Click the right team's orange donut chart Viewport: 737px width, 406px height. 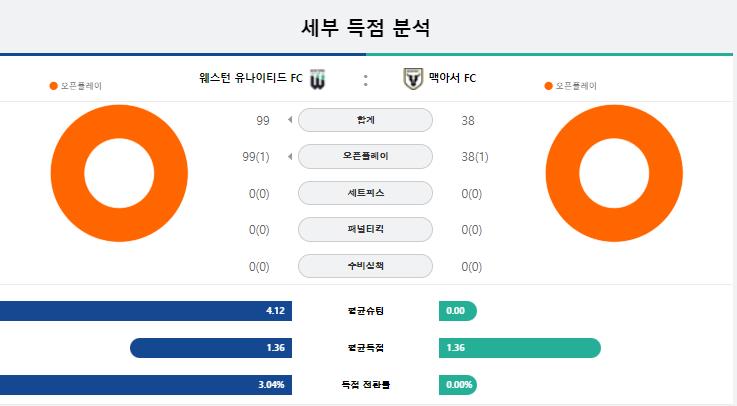click(614, 173)
